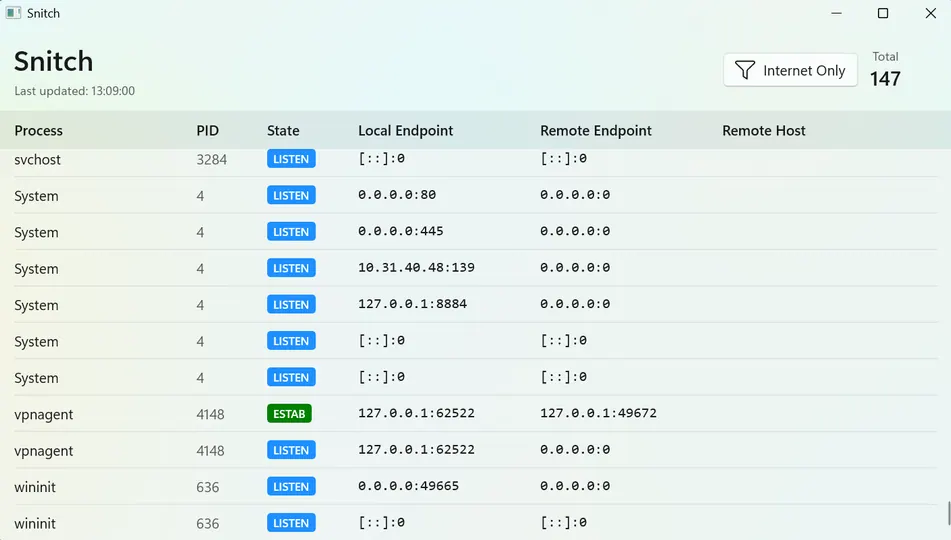Click remote endpoint 0.0.0.0:0 in 0.0.0.0:445 row
The width and height of the screenshot is (951, 540).
pyautogui.click(x=575, y=231)
